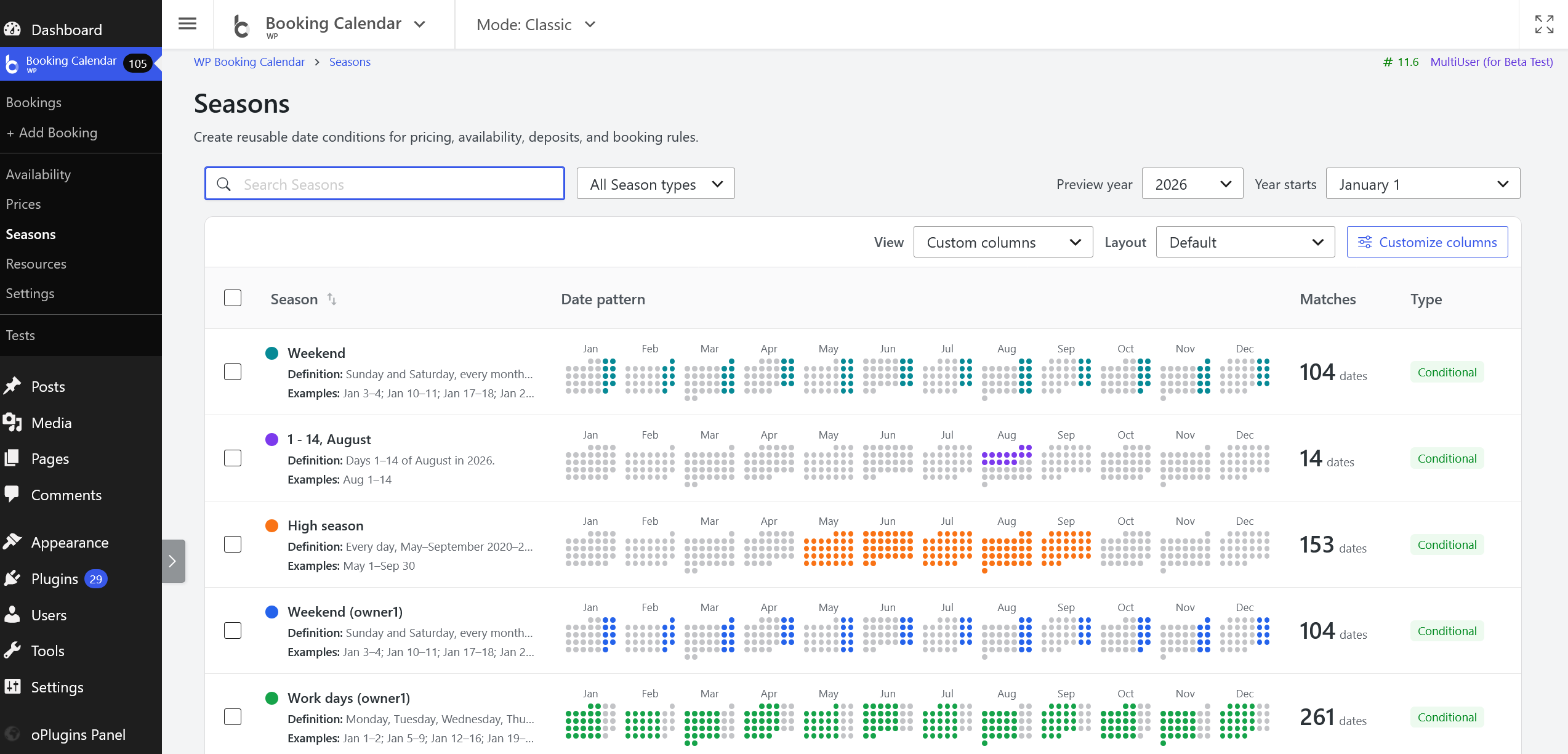Toggle fullscreen with the expand arrows icon
Image resolution: width=1568 pixels, height=754 pixels.
1544,25
